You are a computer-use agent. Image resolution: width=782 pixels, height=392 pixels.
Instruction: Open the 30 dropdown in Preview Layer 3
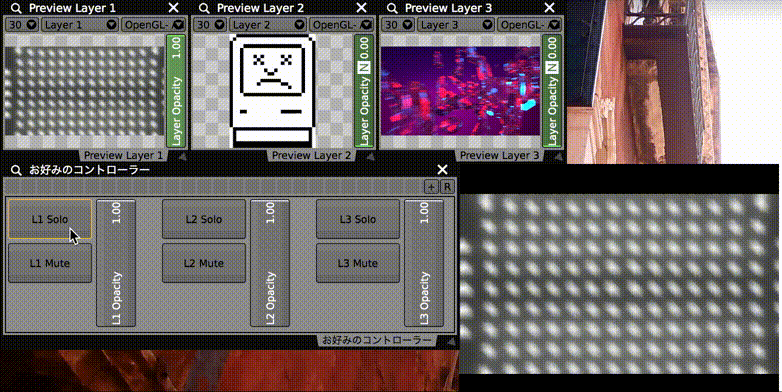[398, 25]
